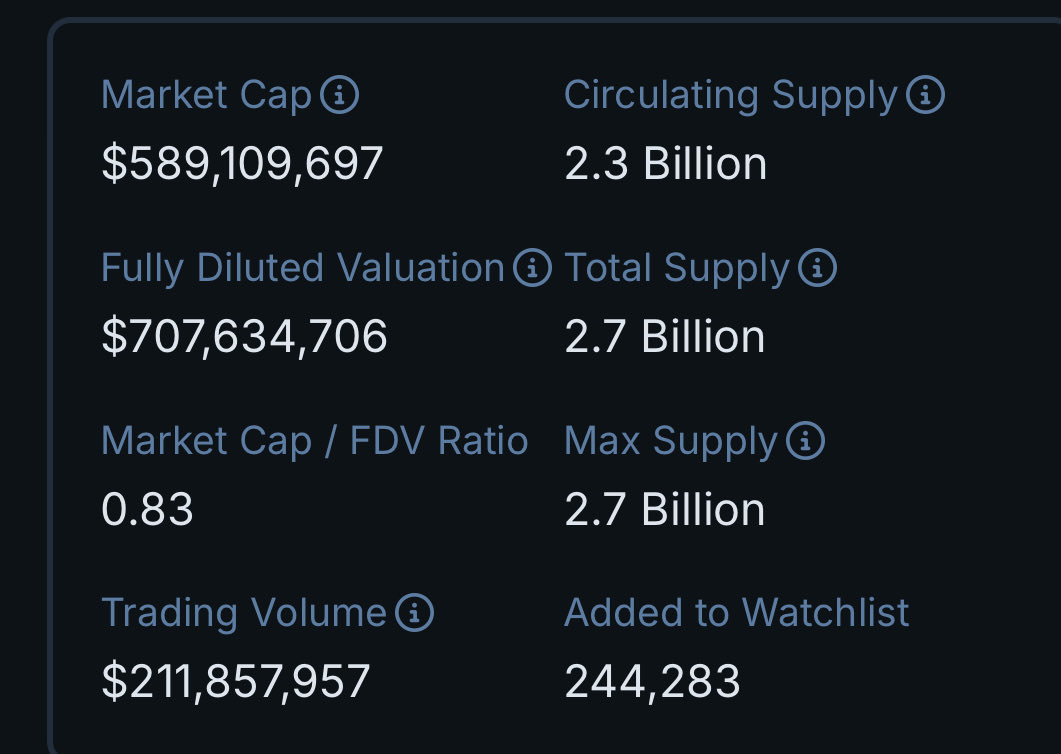Show info for Total Supply via icon
This screenshot has height=754, width=1061.
[818, 268]
